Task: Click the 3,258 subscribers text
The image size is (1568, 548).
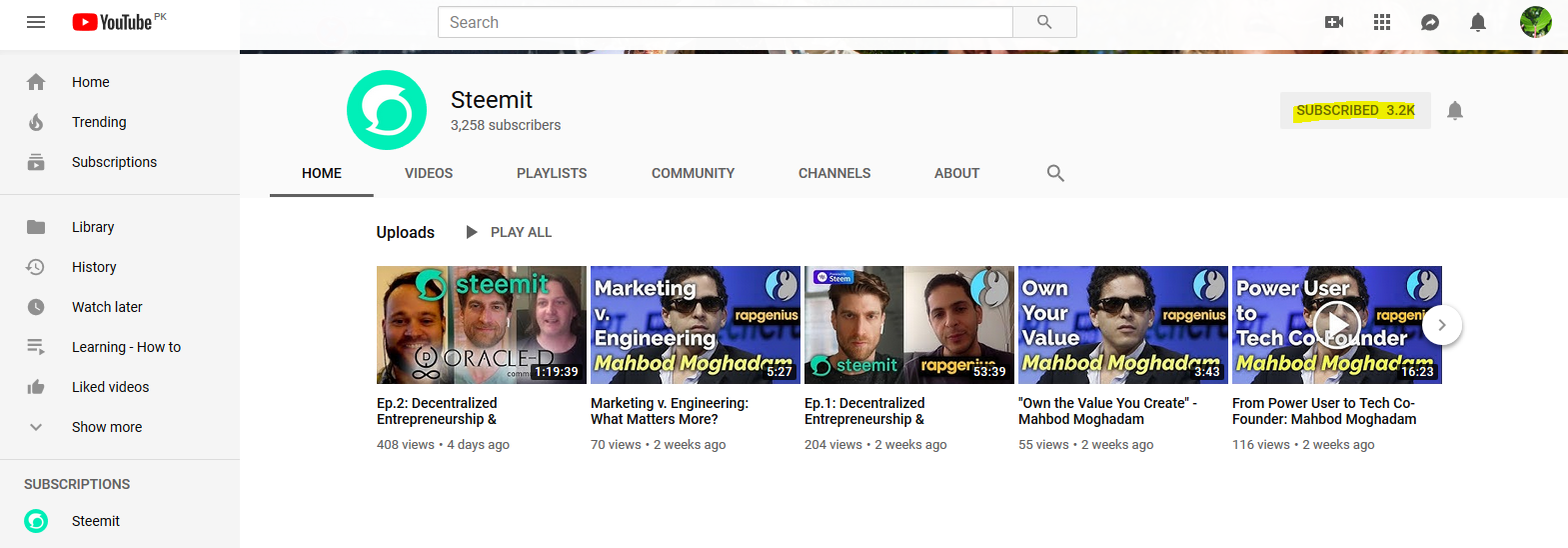Action: 506,125
